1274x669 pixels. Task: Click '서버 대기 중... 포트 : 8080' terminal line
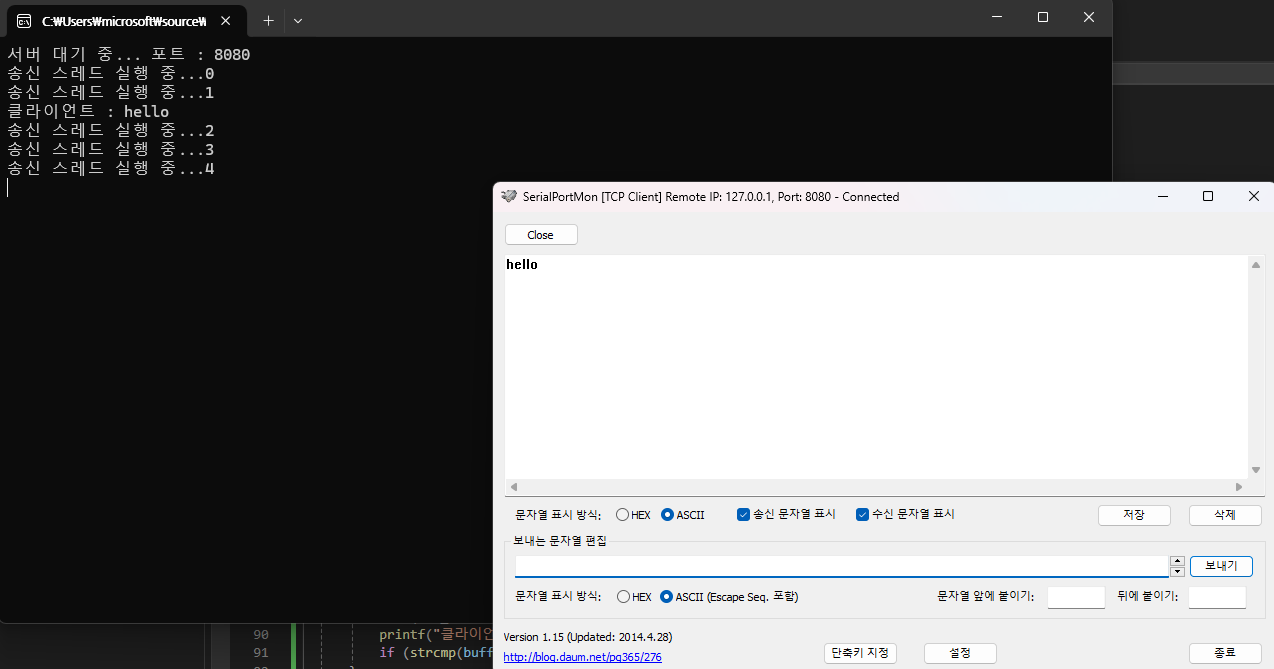coord(128,55)
